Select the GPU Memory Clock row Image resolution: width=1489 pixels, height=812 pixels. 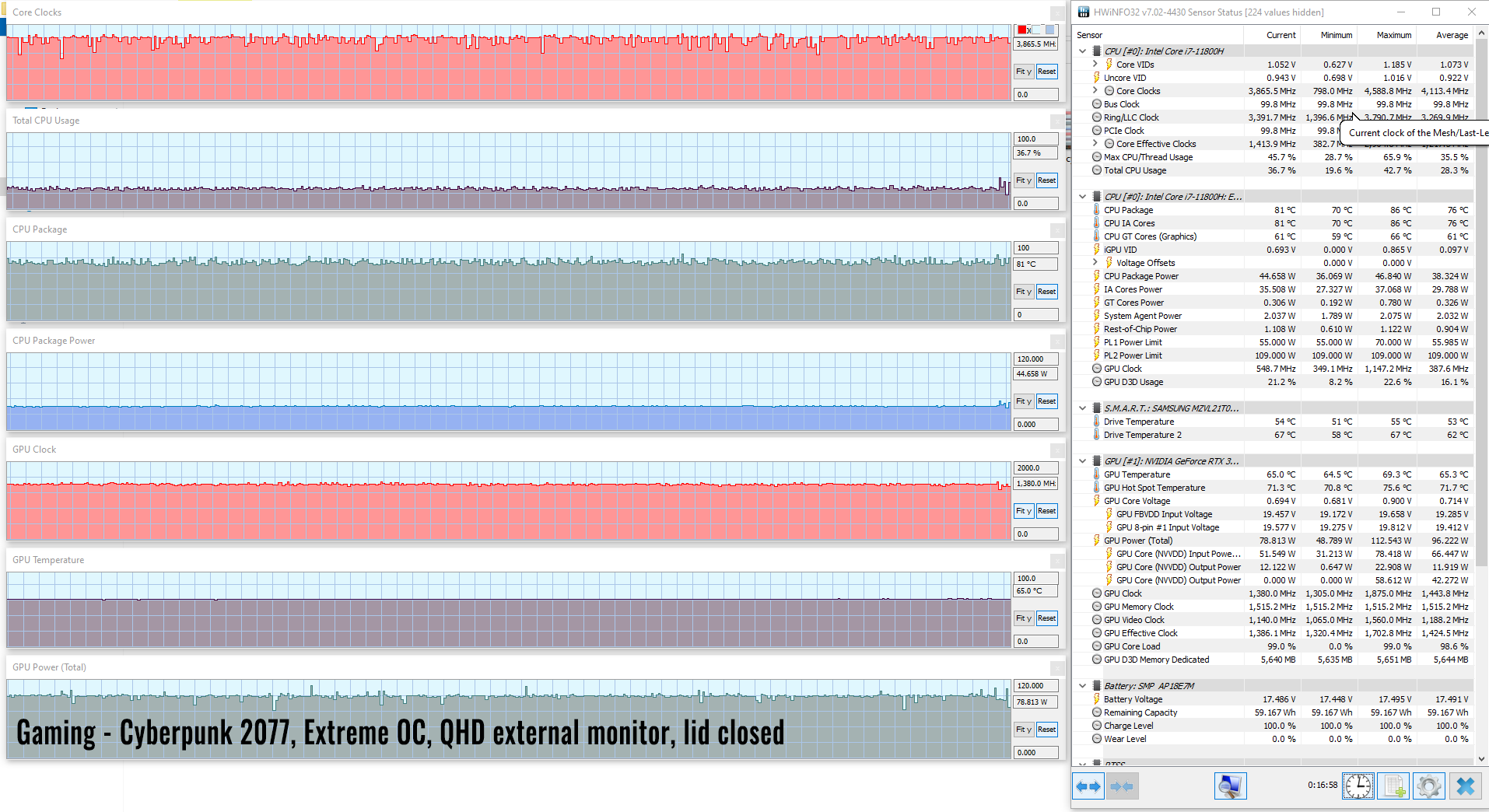tap(1274, 607)
